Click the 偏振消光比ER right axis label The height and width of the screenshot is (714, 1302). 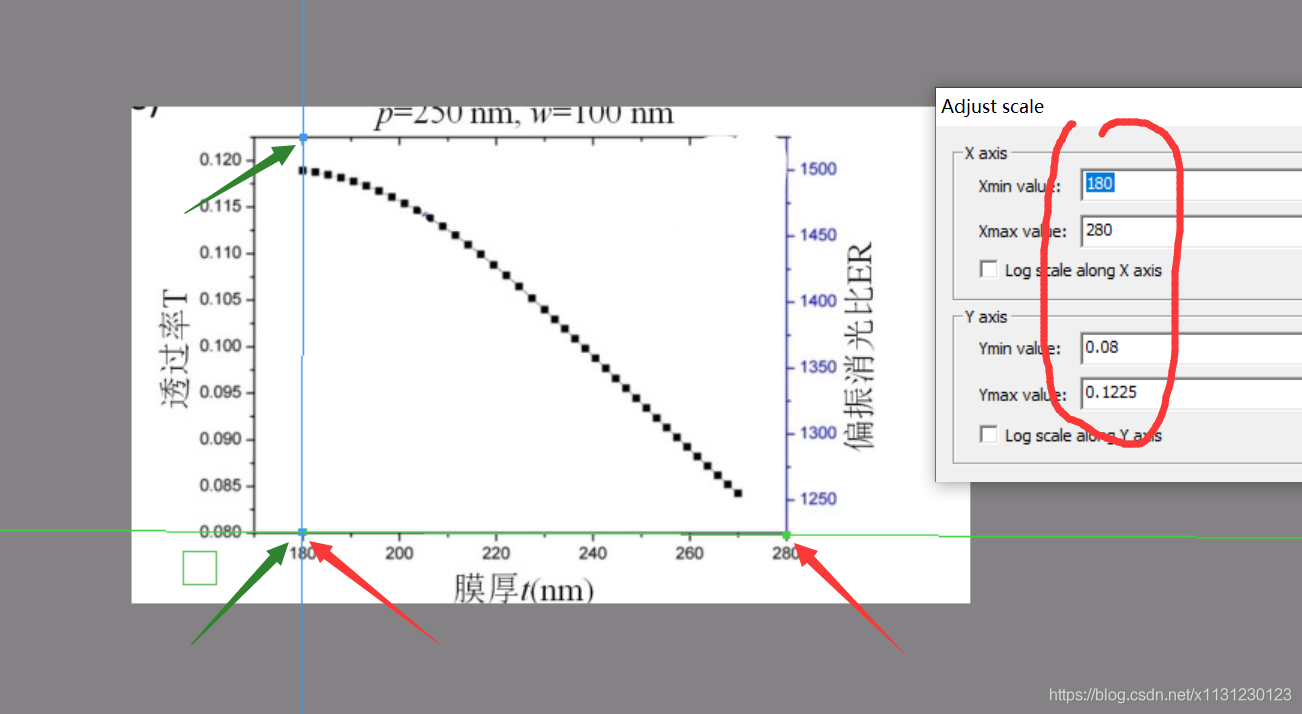[x=859, y=345]
